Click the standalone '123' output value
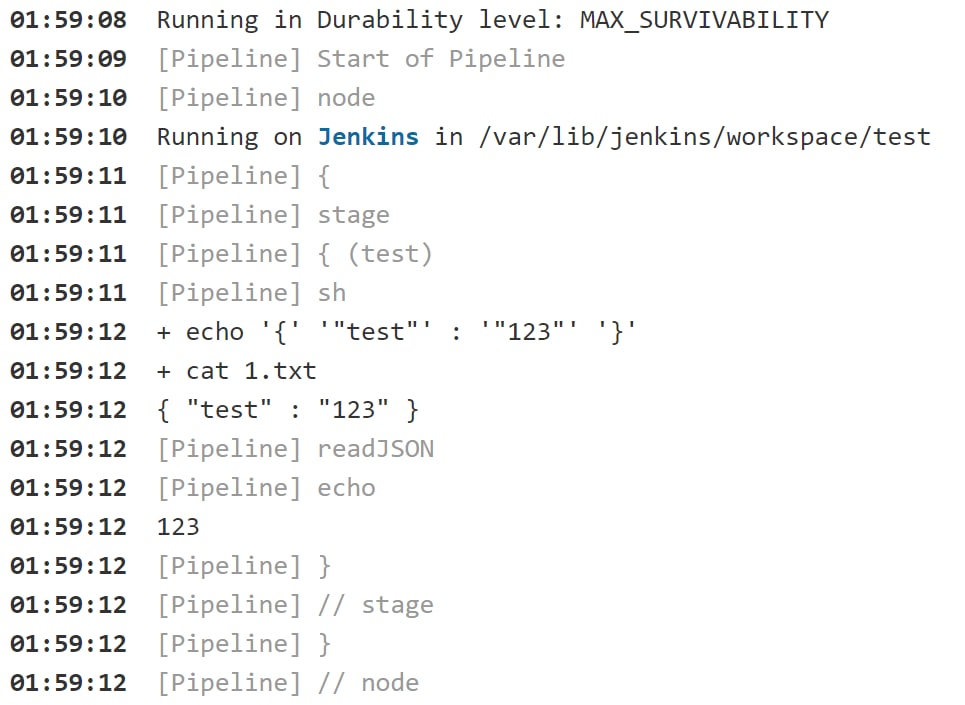Image resolution: width=965 pixels, height=705 pixels. [178, 527]
